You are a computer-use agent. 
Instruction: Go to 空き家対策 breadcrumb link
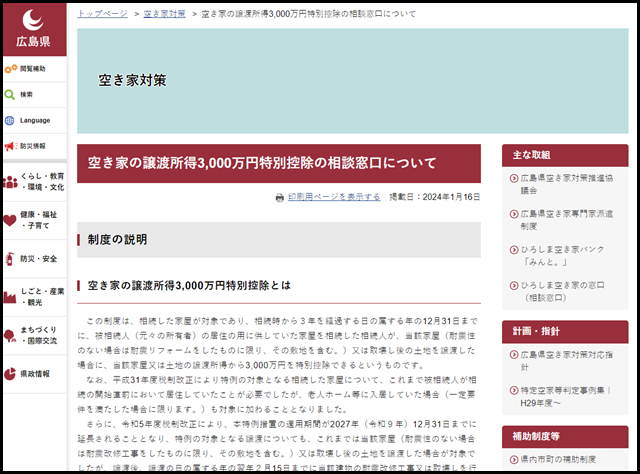pos(164,14)
